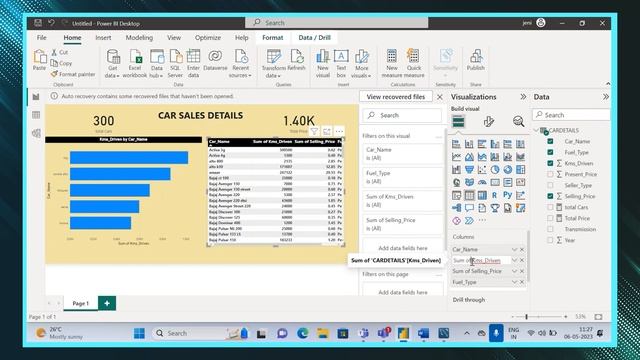The width and height of the screenshot is (640, 360).
Task: Uncheck the Selling_Price field
Action: 550,196
